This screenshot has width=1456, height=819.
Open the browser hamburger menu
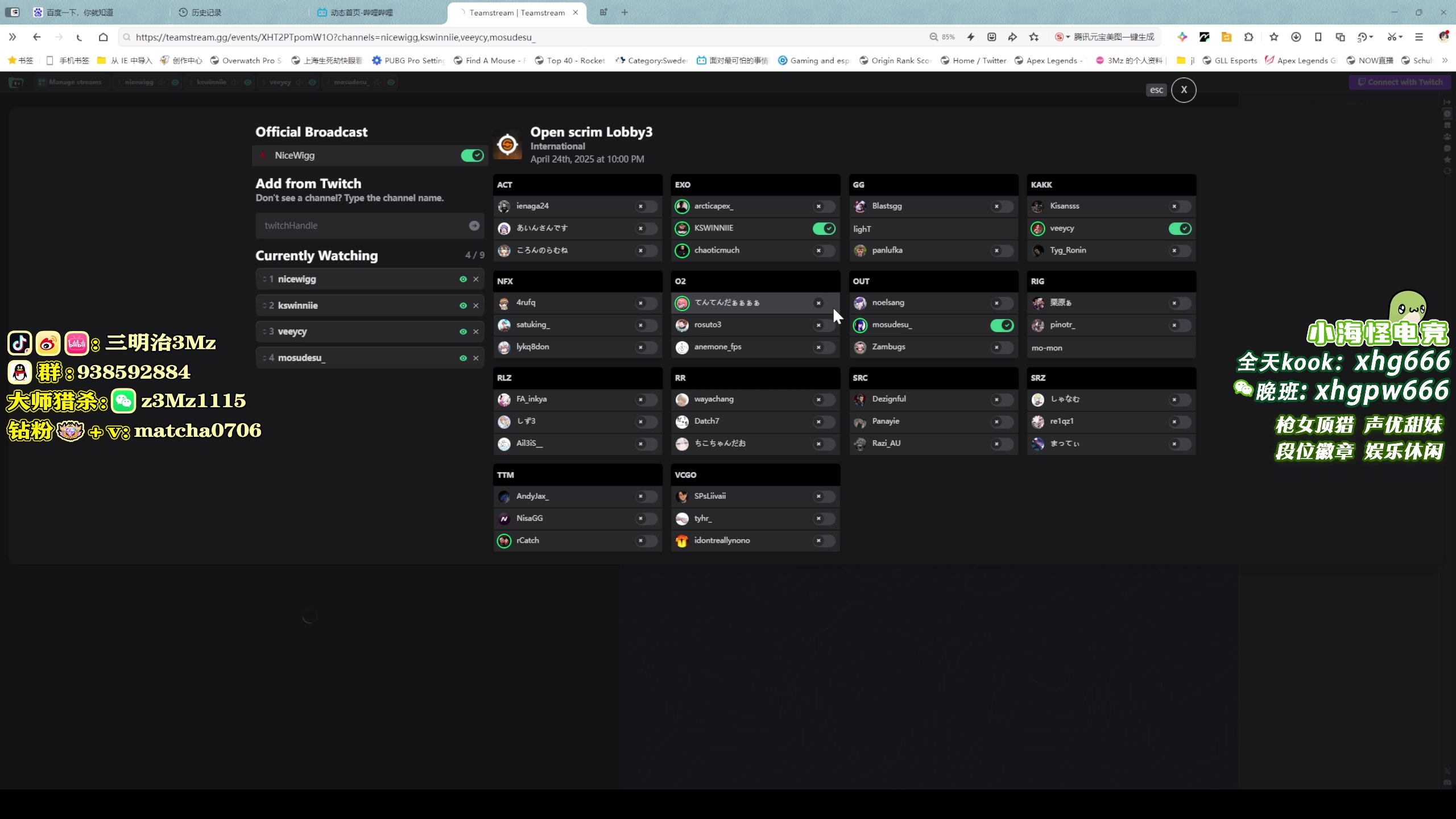click(1419, 37)
